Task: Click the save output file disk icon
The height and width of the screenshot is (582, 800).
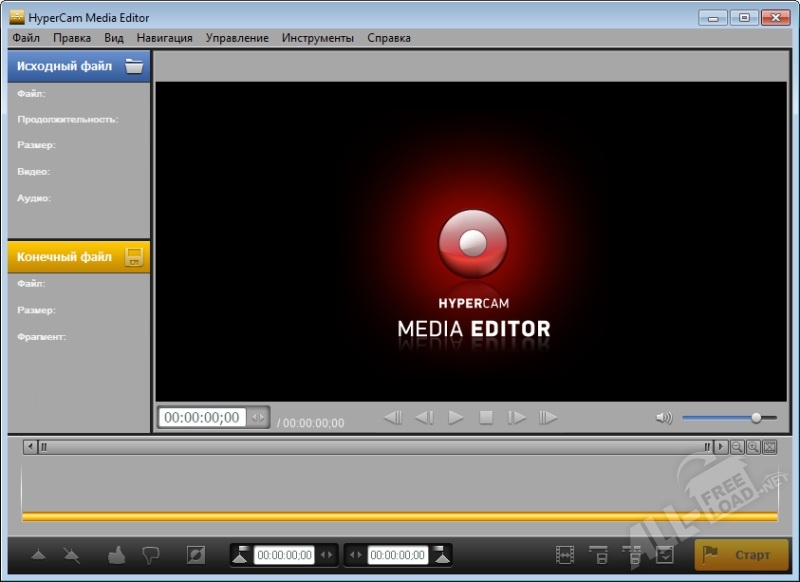Action: 134,257
